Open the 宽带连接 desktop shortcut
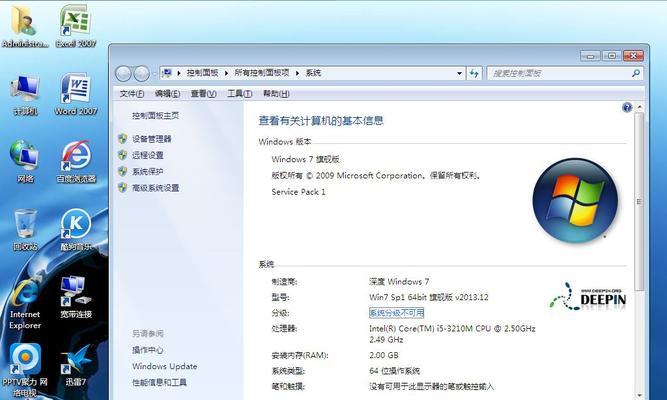 (x=76, y=297)
